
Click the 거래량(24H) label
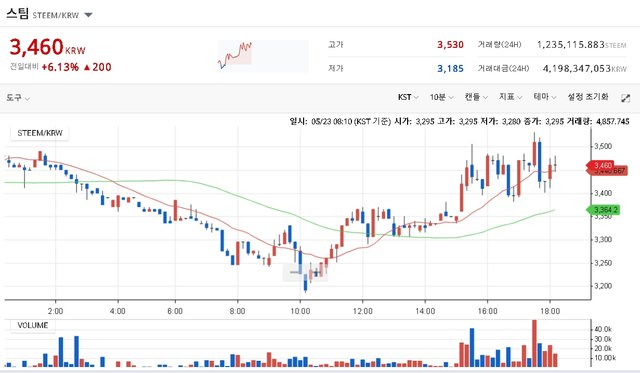point(500,44)
